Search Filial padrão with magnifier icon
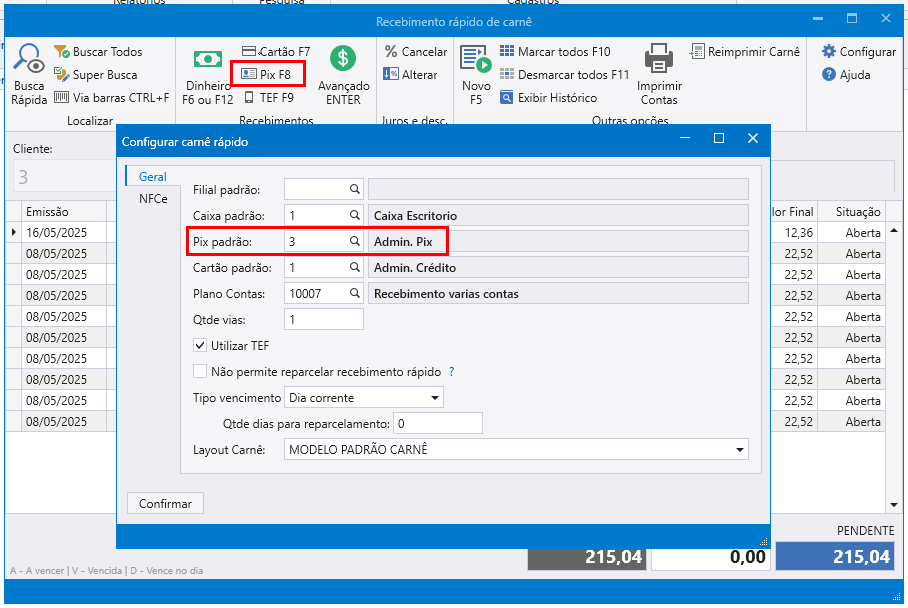The width and height of the screenshot is (908, 608). tap(354, 189)
